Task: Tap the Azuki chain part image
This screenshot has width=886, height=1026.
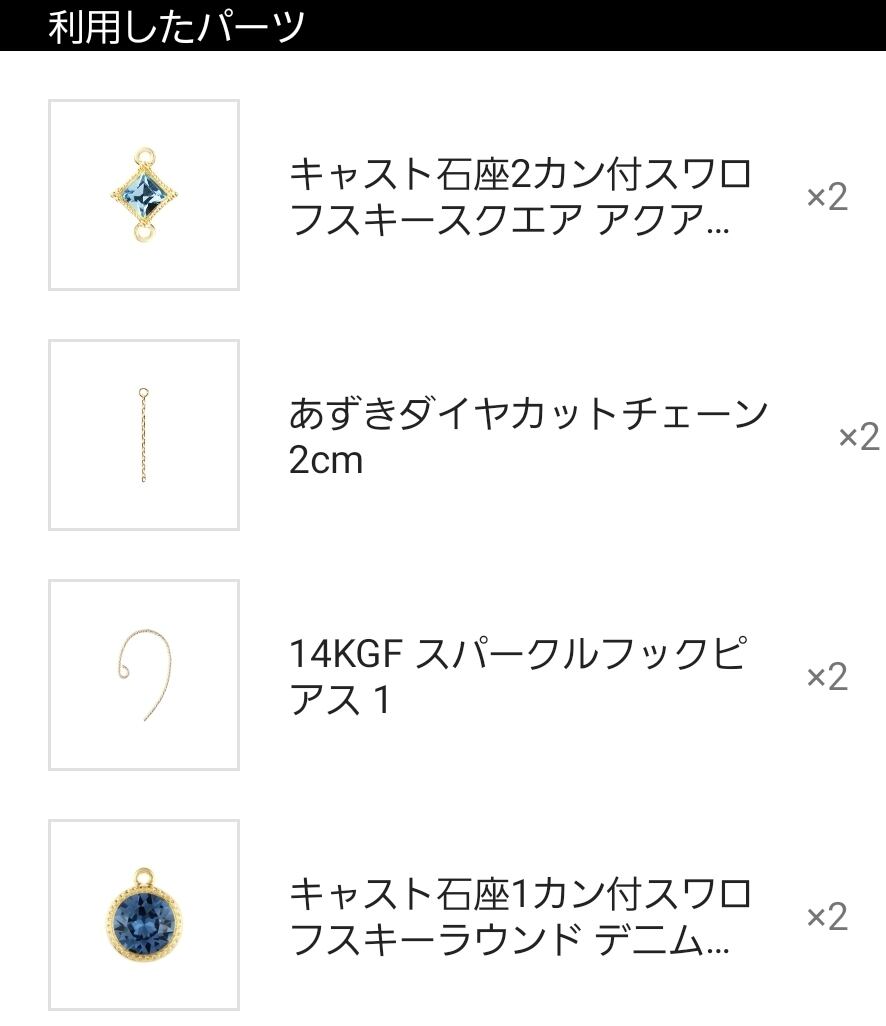Action: click(x=143, y=435)
